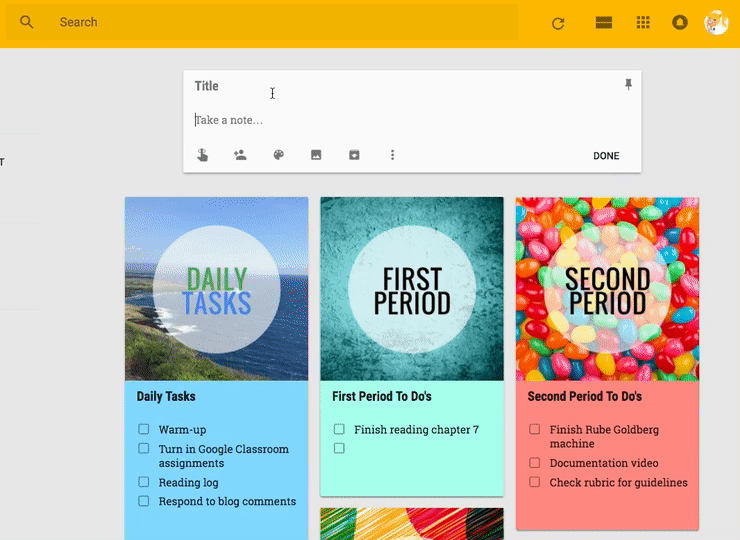Open the Google apps grid
The height and width of the screenshot is (540, 740).
[x=643, y=22]
